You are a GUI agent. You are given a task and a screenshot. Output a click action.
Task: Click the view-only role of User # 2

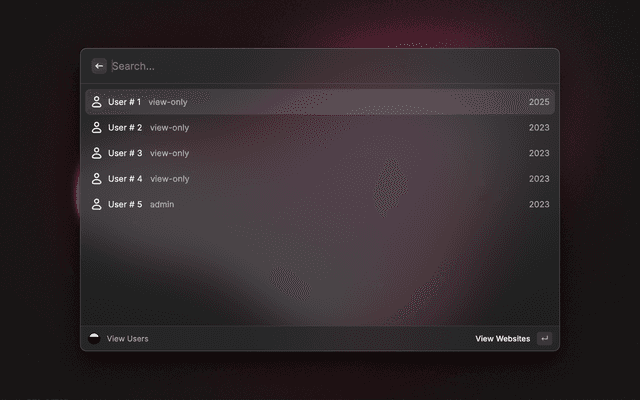[x=169, y=128]
